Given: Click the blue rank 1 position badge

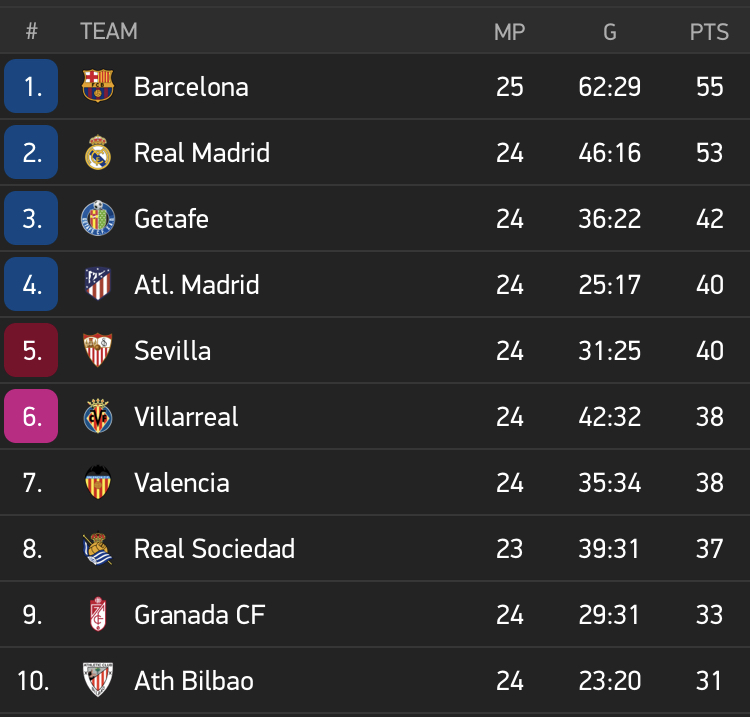Looking at the screenshot, I should click(x=31, y=86).
